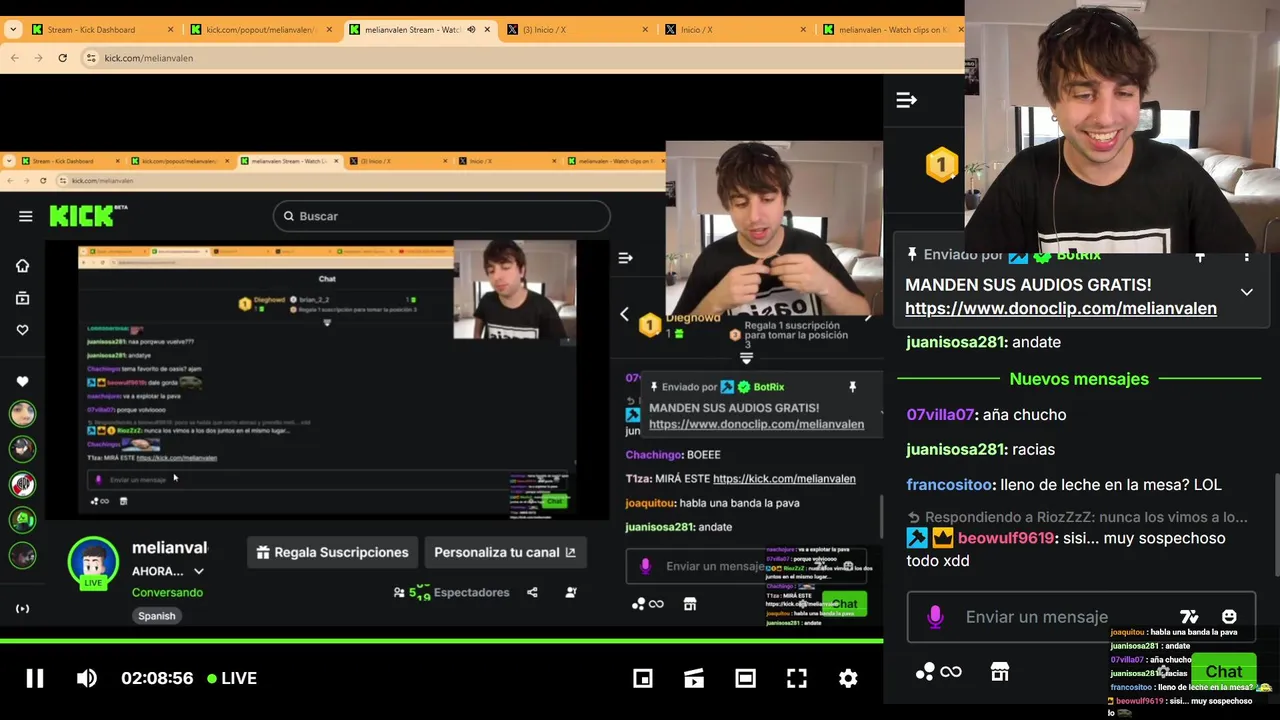Close the melianvalen Stream tab
1280x720 pixels.
point(487,30)
